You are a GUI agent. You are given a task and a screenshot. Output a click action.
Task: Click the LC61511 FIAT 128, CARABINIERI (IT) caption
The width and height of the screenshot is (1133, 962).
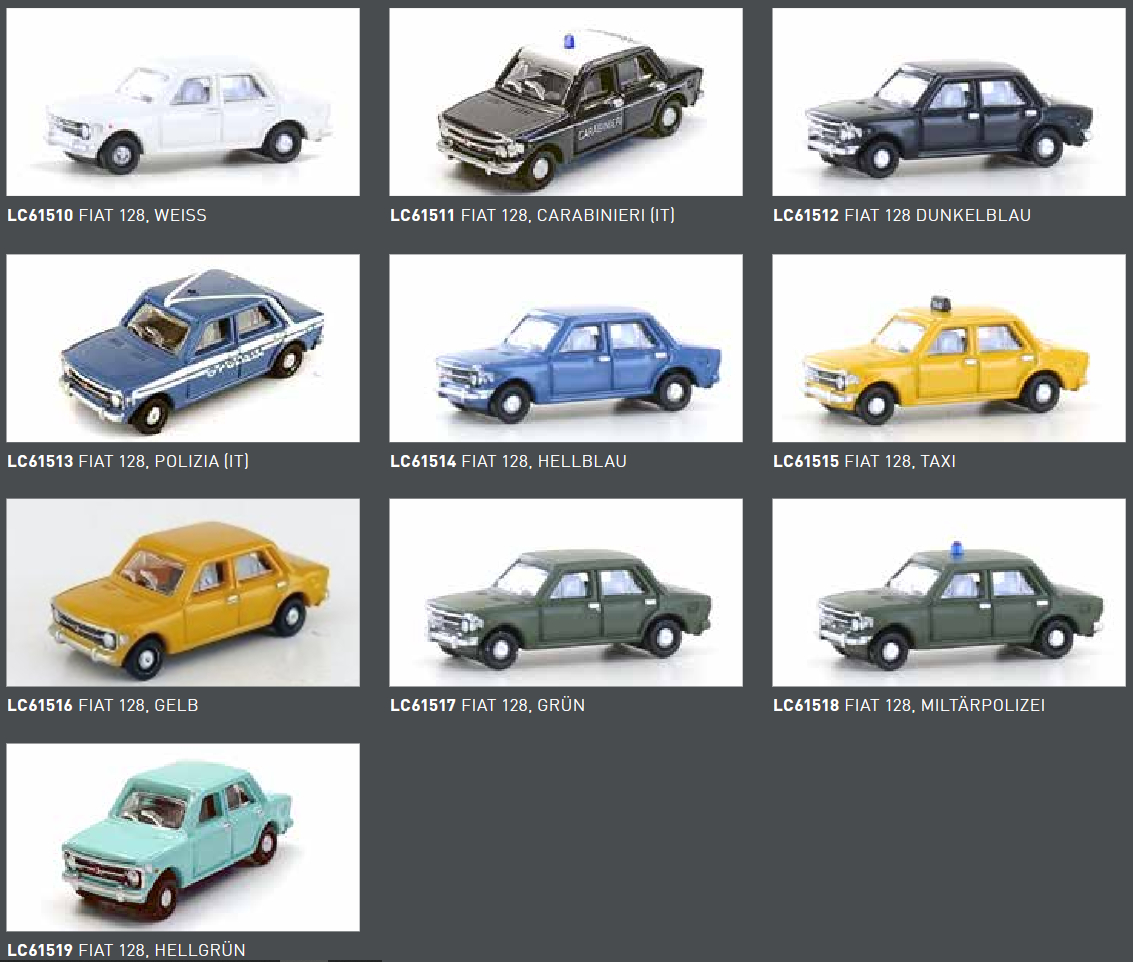coord(533,215)
